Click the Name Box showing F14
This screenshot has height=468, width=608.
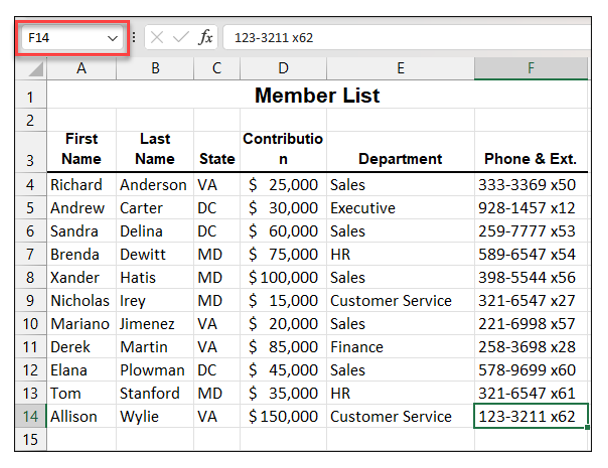[x=72, y=38]
